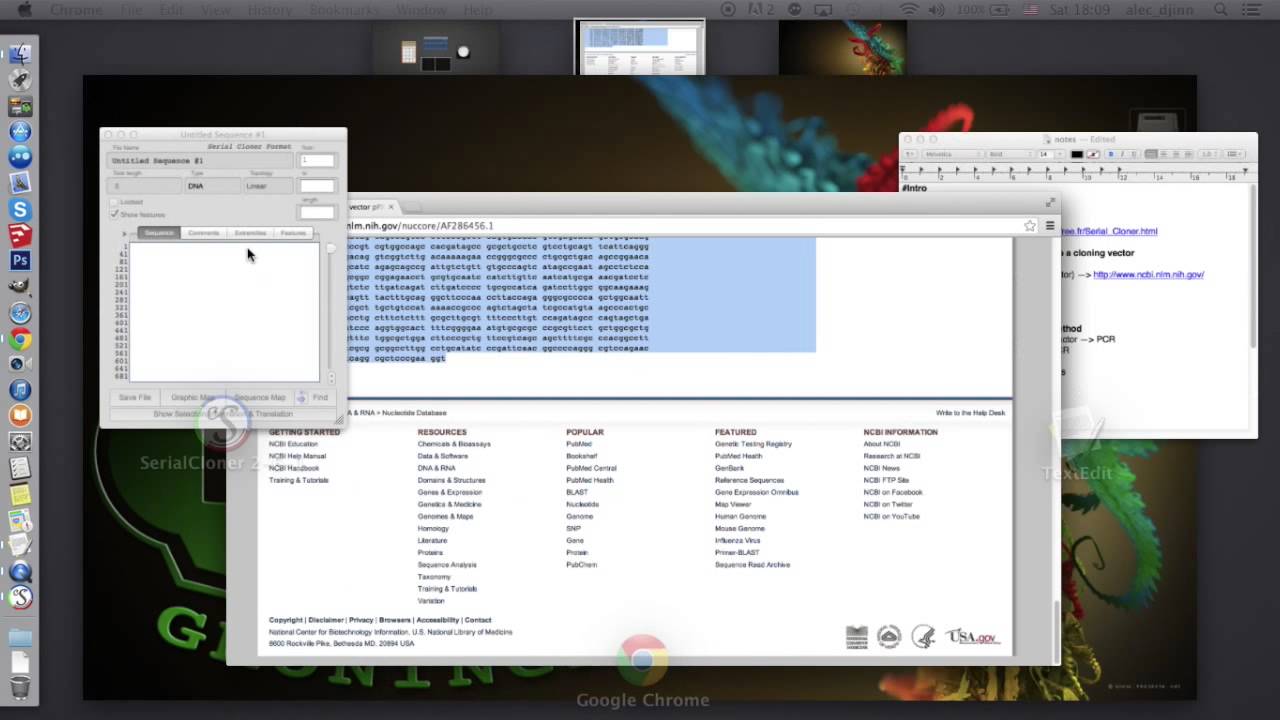Select Desktop 1 thumbnail in Mission Control
Viewport: 1280px width, 720px height.
coord(640,47)
